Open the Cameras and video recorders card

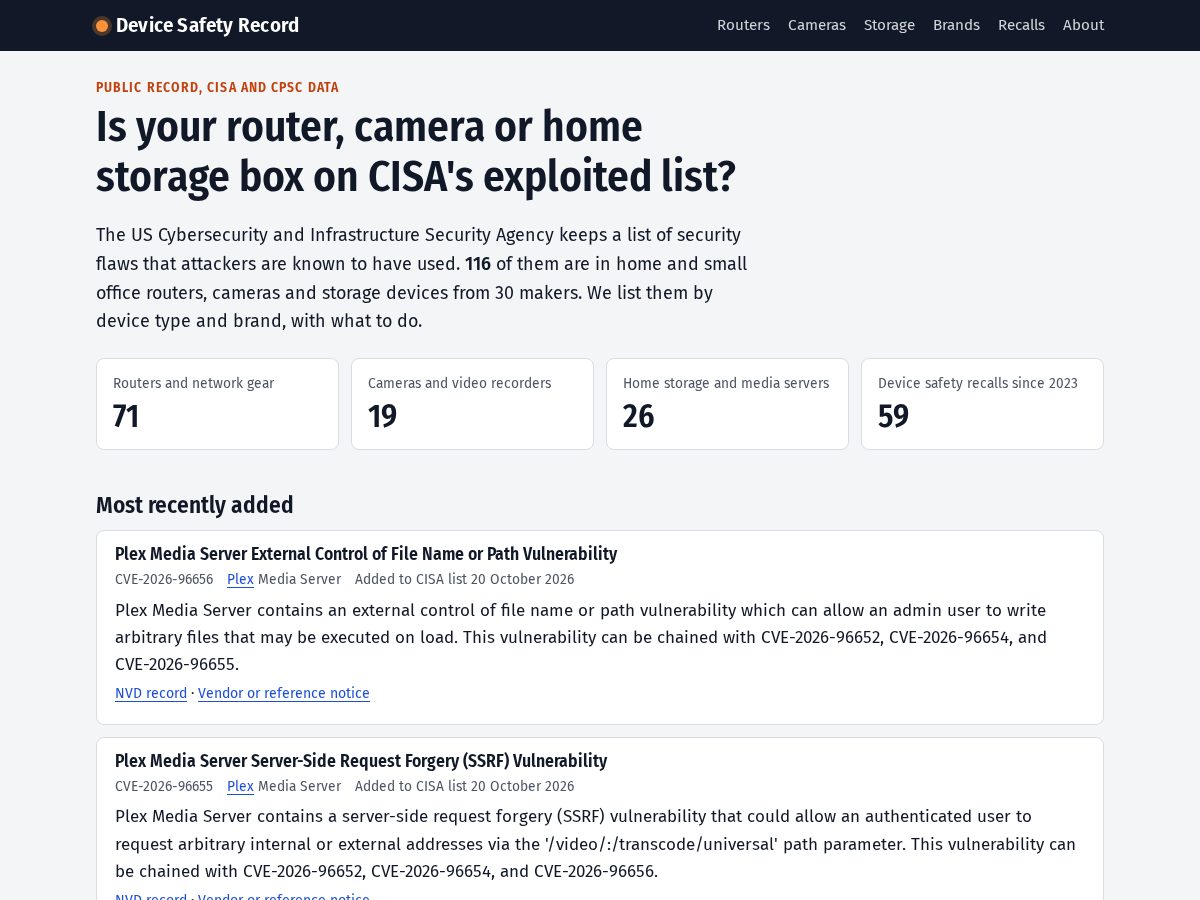click(472, 404)
